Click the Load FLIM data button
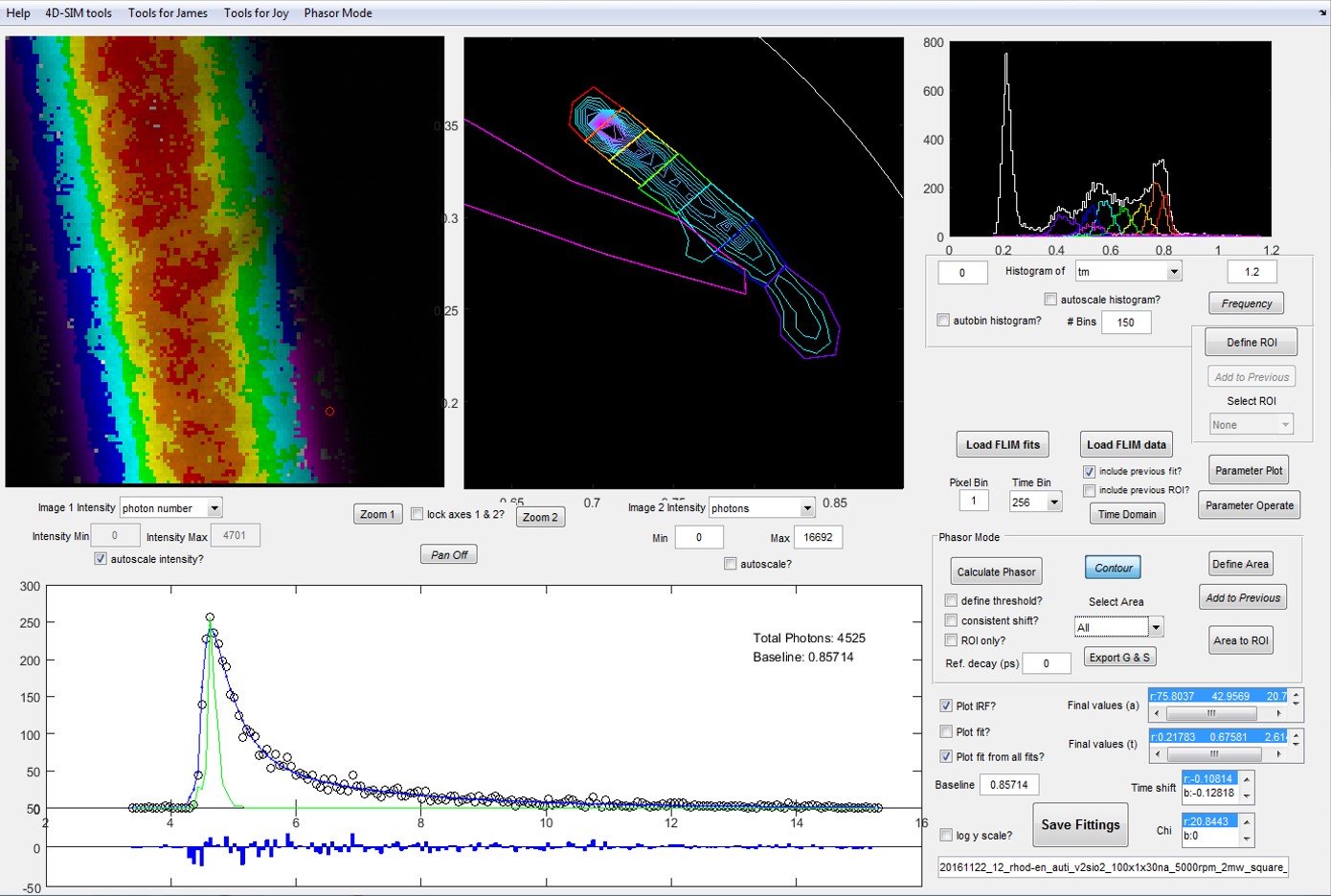The width and height of the screenshot is (1331, 896). (x=1125, y=444)
